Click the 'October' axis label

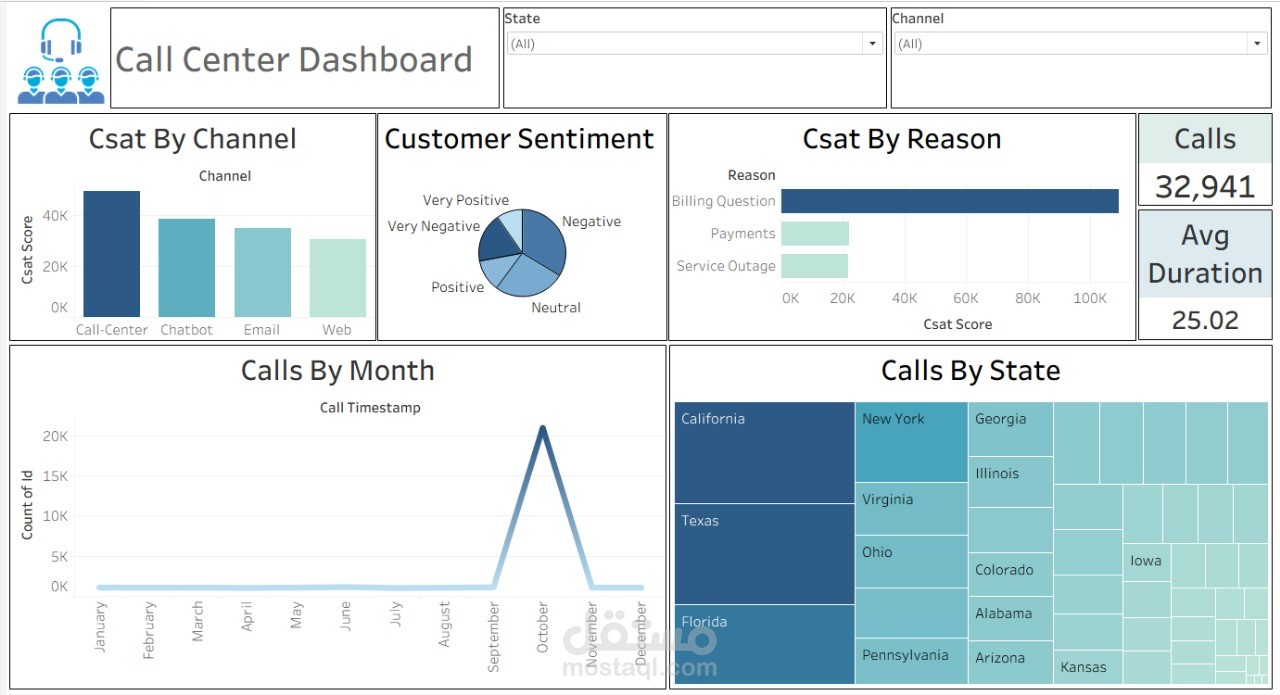[x=542, y=628]
